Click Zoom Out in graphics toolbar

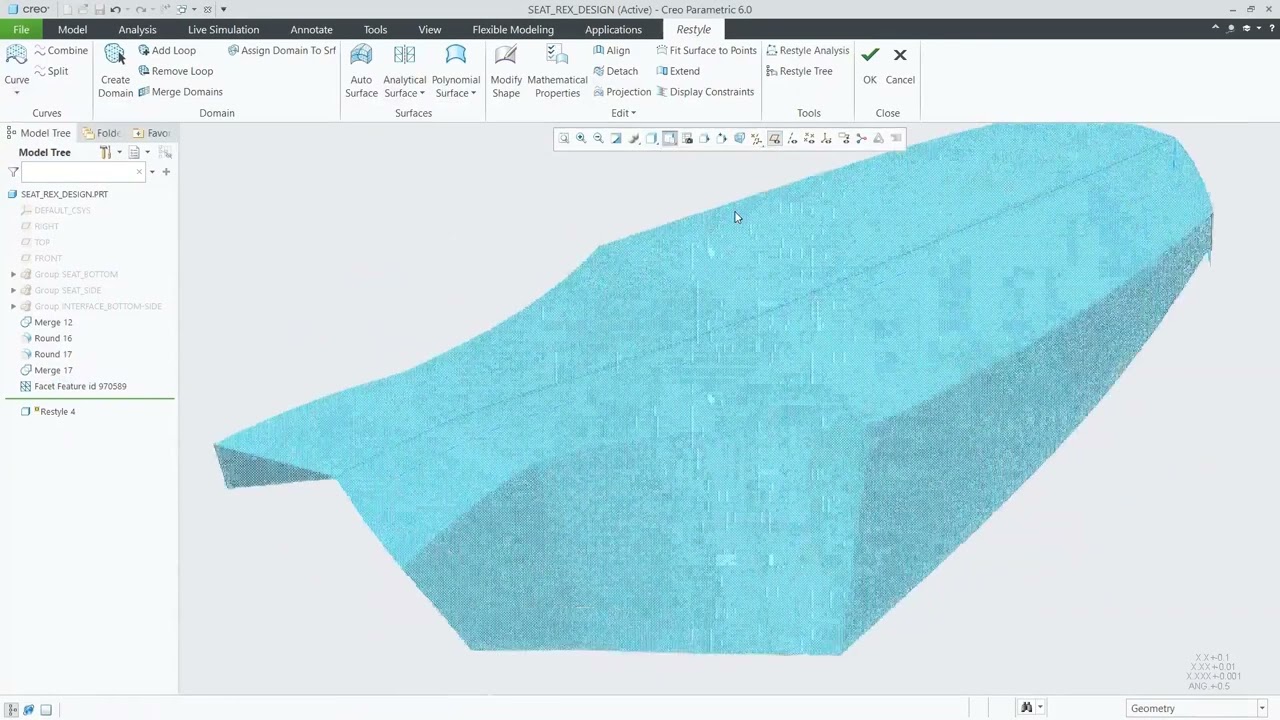[598, 139]
